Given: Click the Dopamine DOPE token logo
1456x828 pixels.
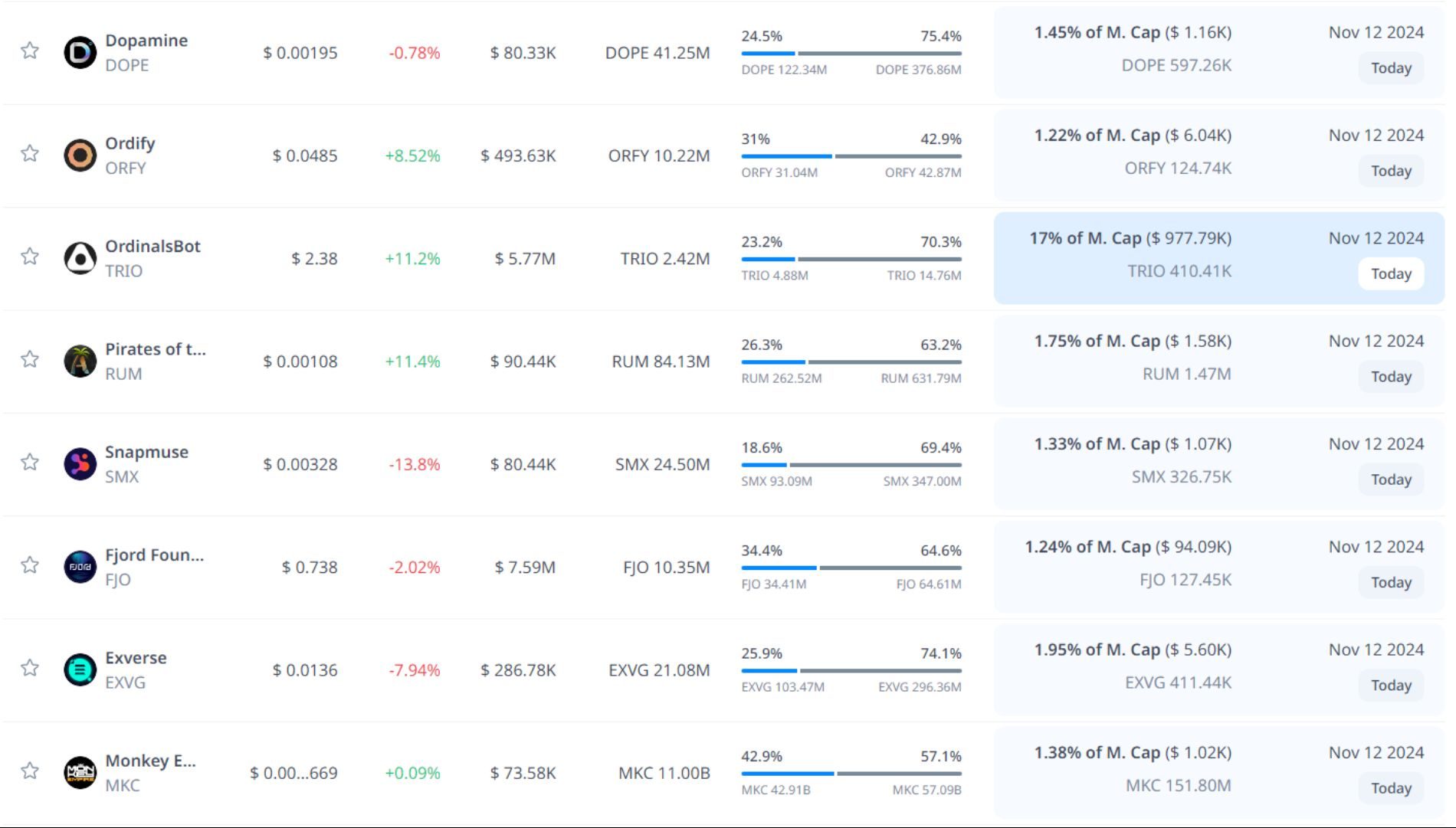Looking at the screenshot, I should pyautogui.click(x=80, y=52).
